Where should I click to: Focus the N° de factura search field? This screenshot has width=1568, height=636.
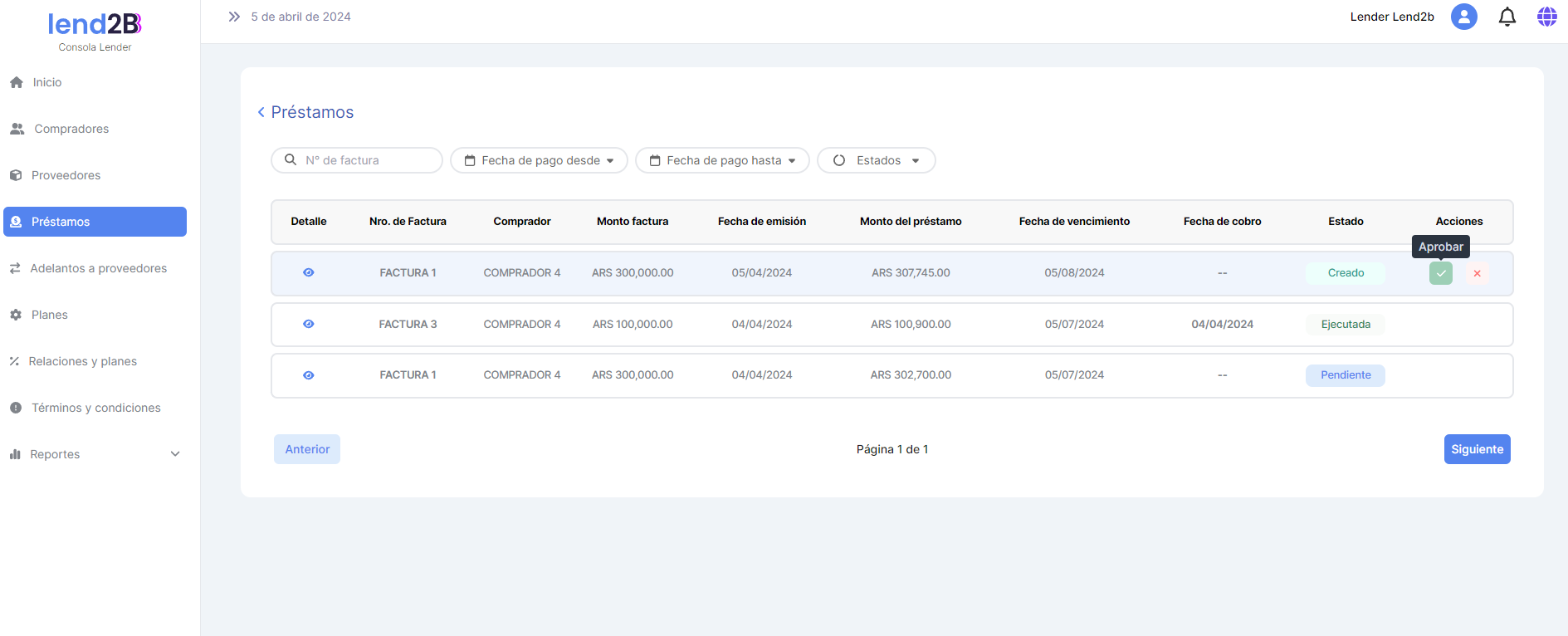click(x=365, y=160)
